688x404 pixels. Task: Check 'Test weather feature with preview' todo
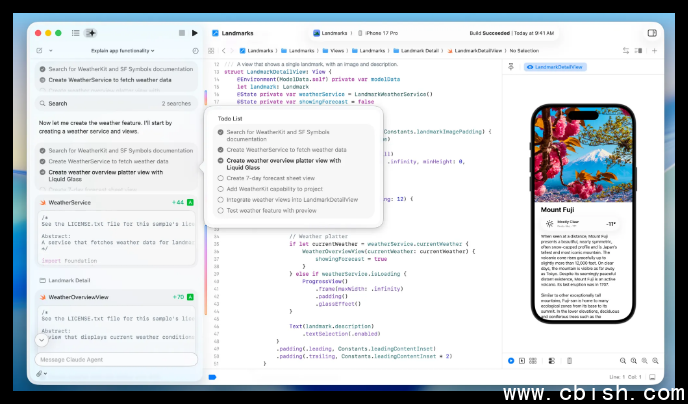221,210
